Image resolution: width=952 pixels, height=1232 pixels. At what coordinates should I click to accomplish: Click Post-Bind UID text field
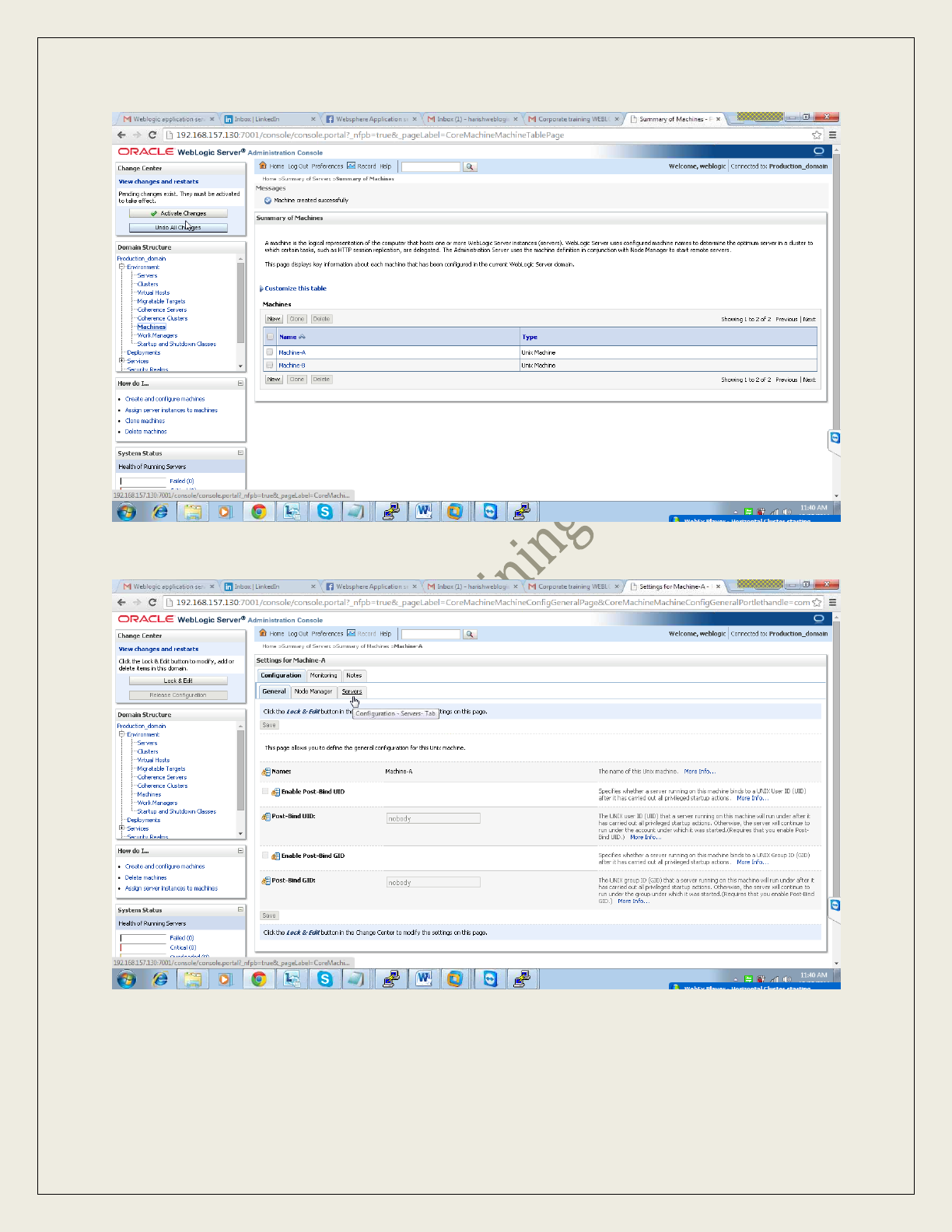tap(433, 818)
